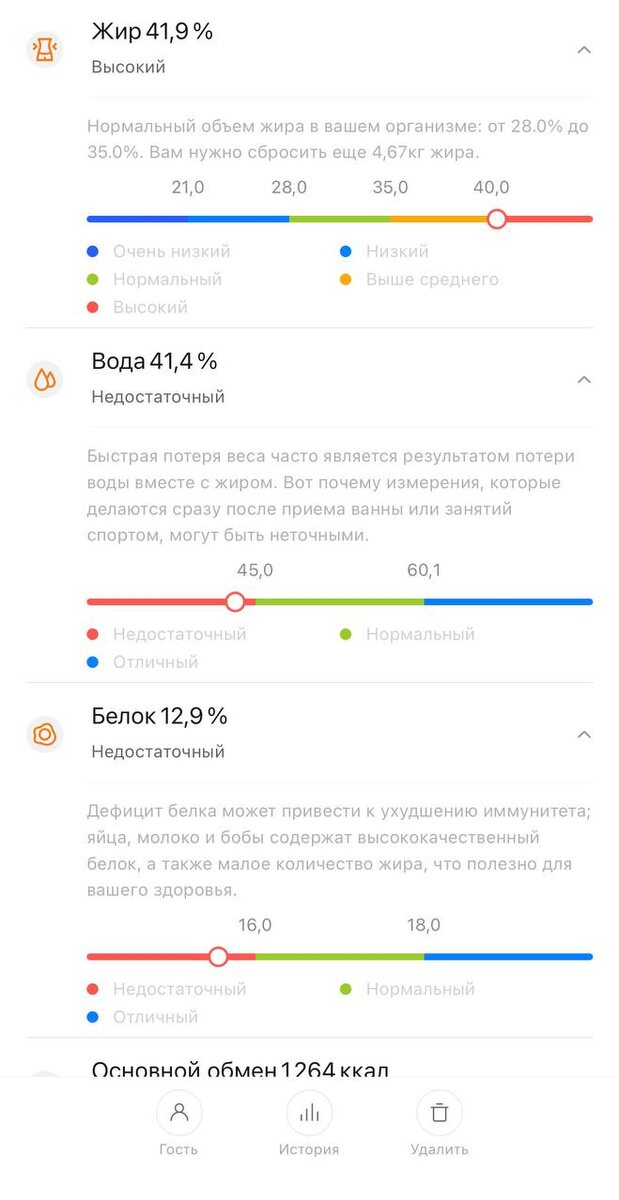Click the water droplet icon
The width and height of the screenshot is (619, 1200).
pos(44,379)
